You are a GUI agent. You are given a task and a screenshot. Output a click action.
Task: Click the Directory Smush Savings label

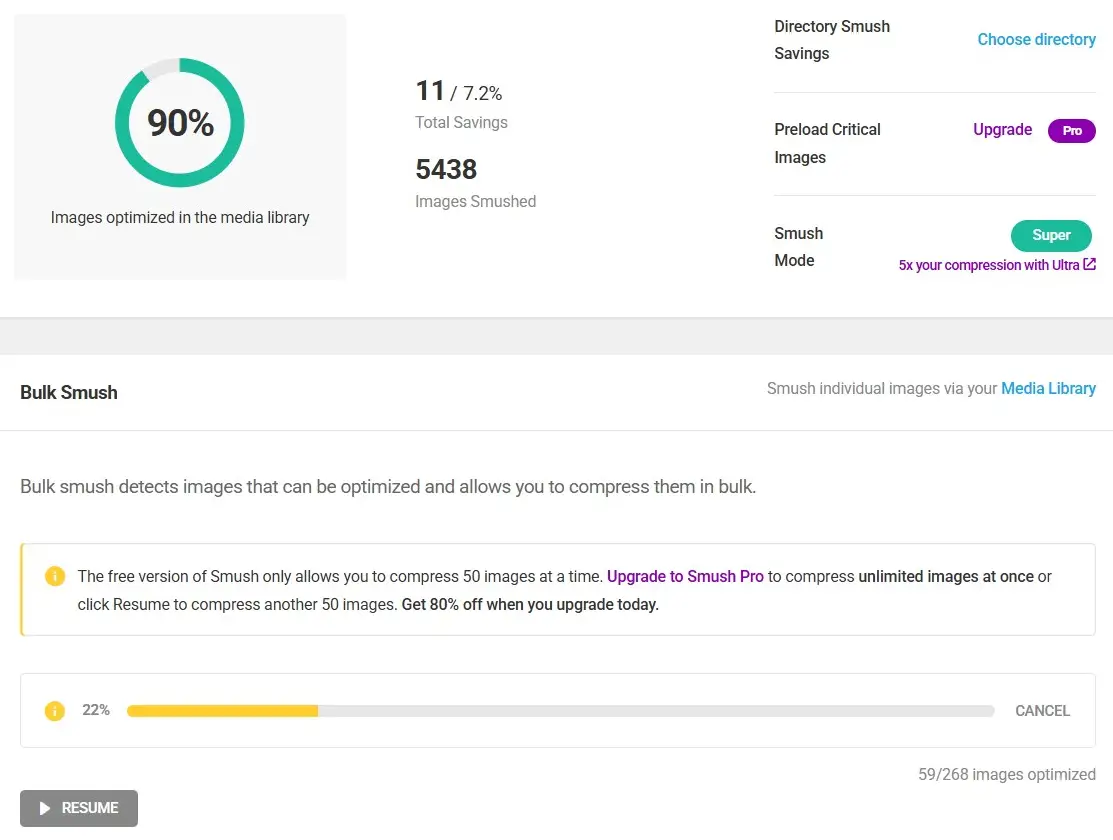click(831, 40)
